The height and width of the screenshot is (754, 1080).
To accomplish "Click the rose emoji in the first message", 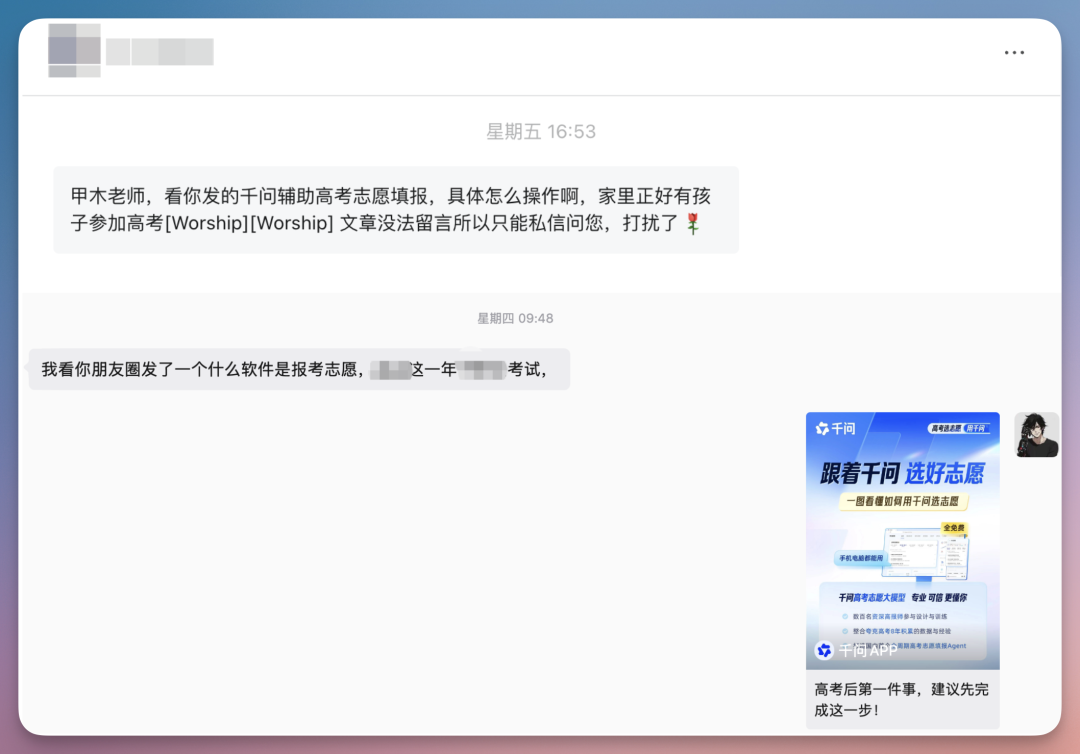I will click(694, 223).
